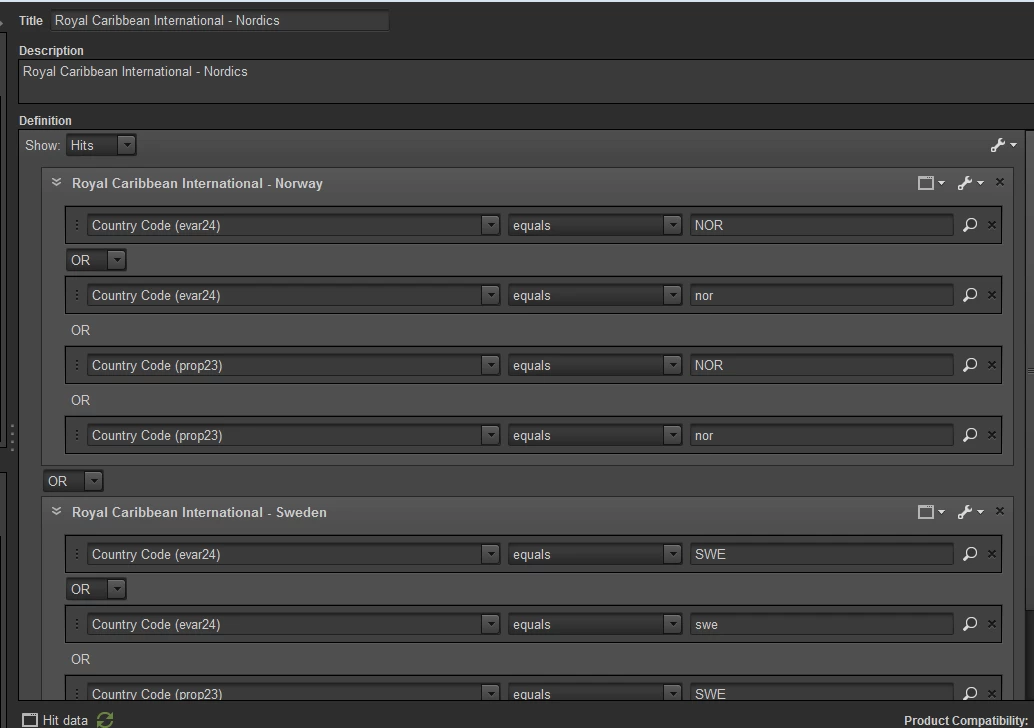Image resolution: width=1034 pixels, height=728 pixels.
Task: Select the Royal Caribbean International - Sweden title
Action: pos(199,512)
